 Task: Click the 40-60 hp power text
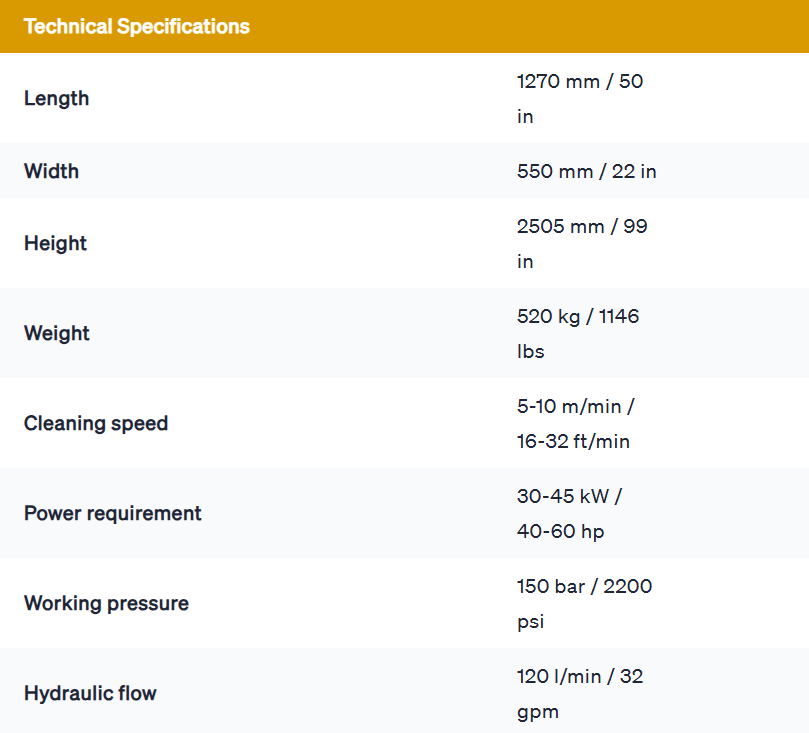pos(560,532)
